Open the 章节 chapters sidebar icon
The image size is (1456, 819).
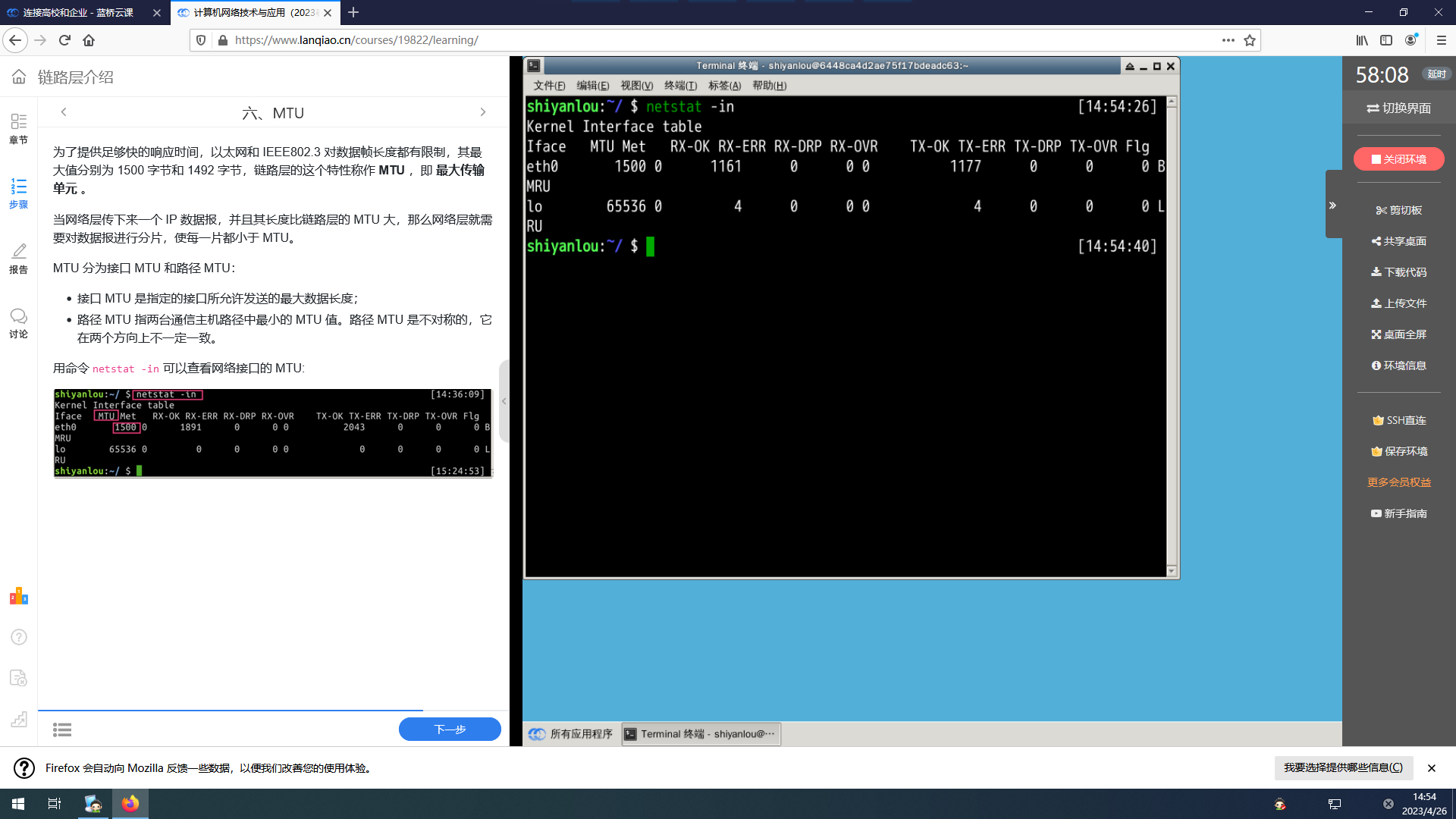tap(18, 128)
